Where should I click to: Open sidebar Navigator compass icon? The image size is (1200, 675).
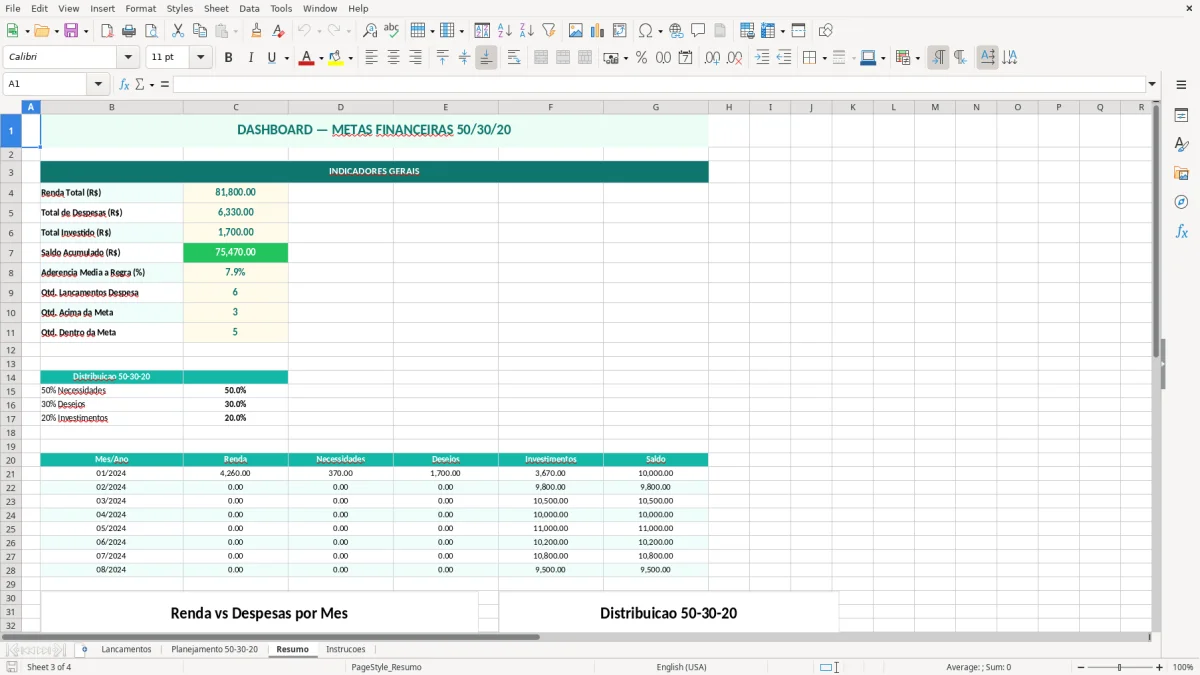point(1181,203)
